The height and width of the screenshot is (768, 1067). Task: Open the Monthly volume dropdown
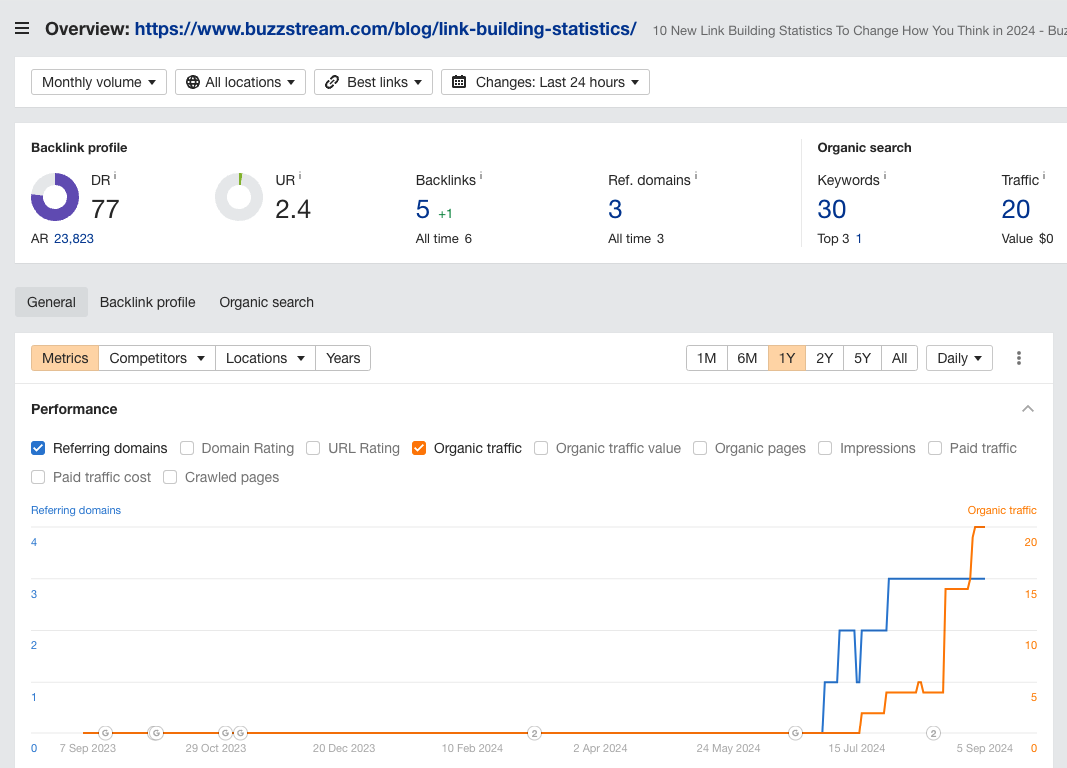[98, 82]
